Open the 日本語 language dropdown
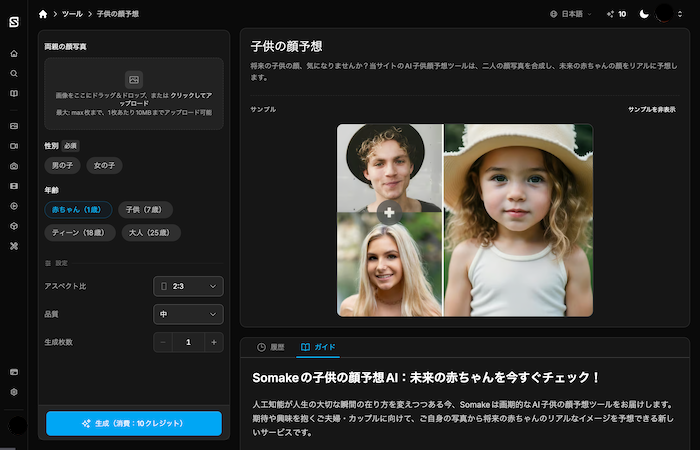The width and height of the screenshot is (700, 450). tap(571, 14)
